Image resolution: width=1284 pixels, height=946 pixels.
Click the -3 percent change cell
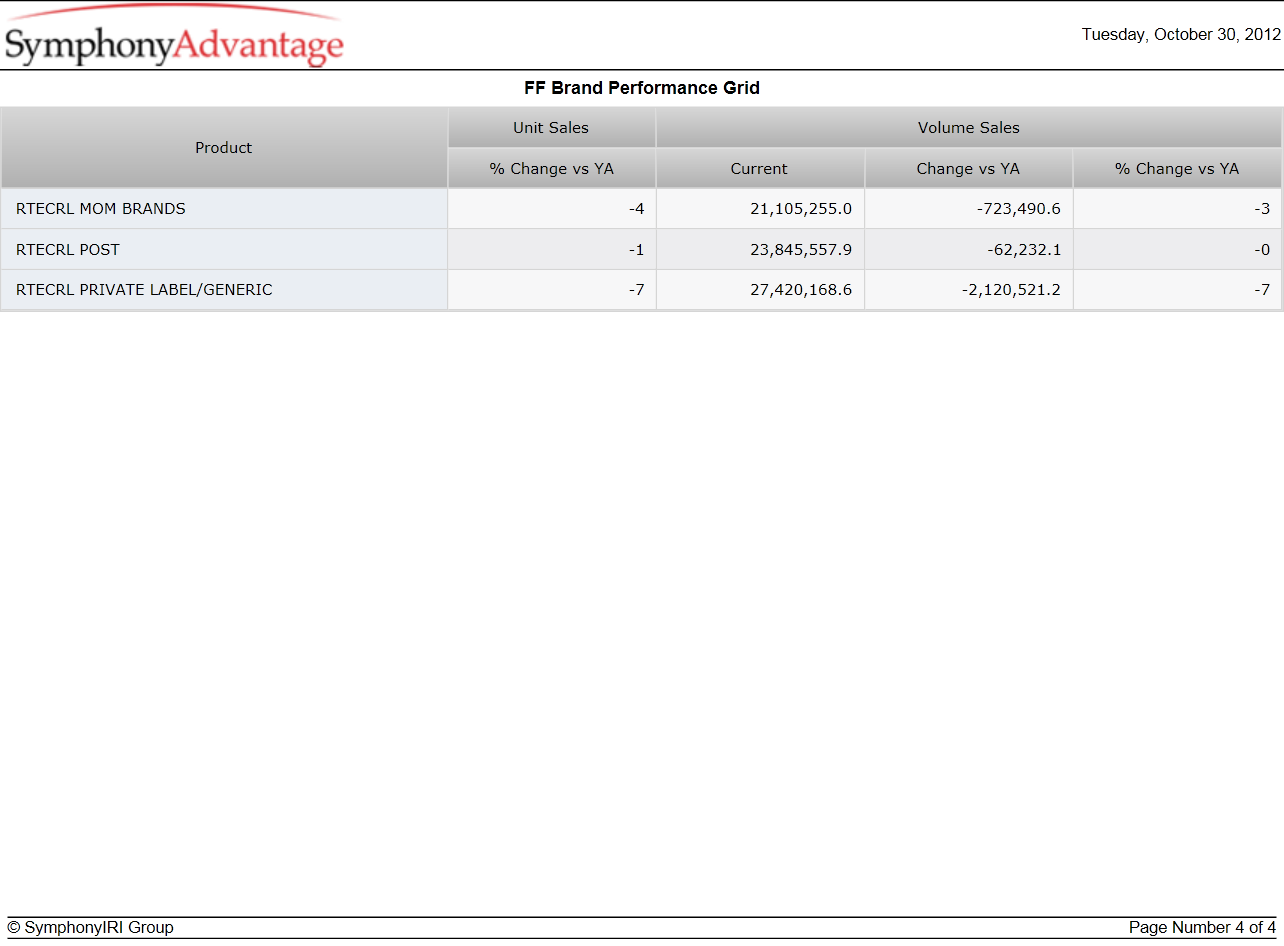pyautogui.click(x=1177, y=209)
